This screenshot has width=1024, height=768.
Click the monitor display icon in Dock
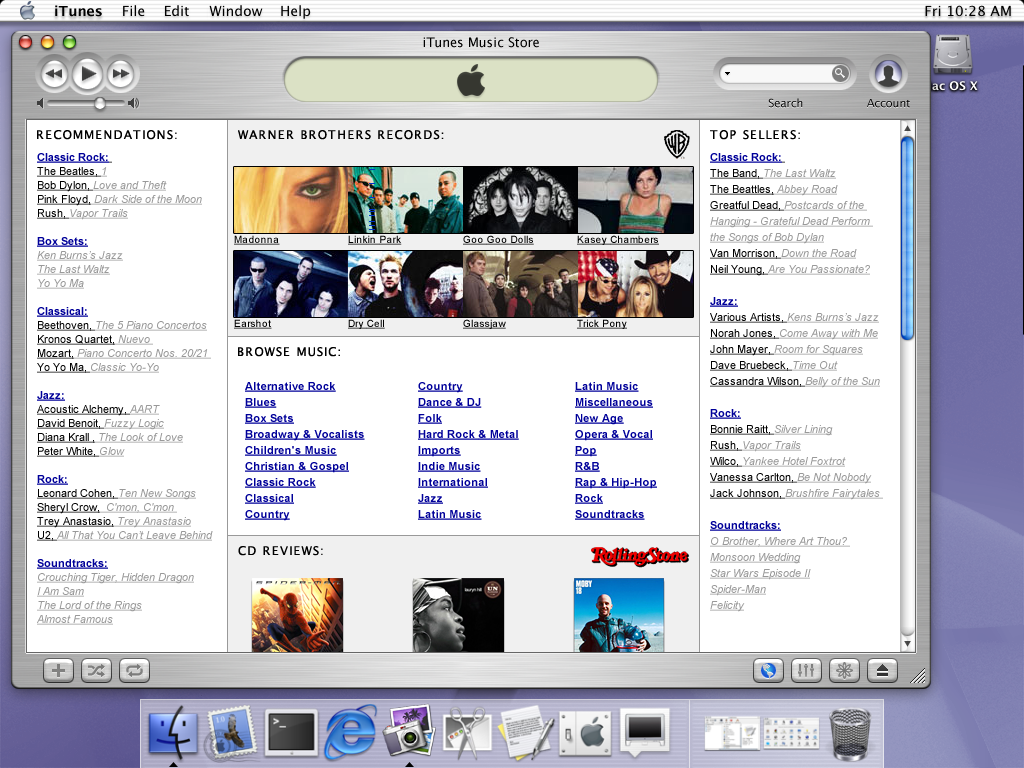click(x=645, y=732)
